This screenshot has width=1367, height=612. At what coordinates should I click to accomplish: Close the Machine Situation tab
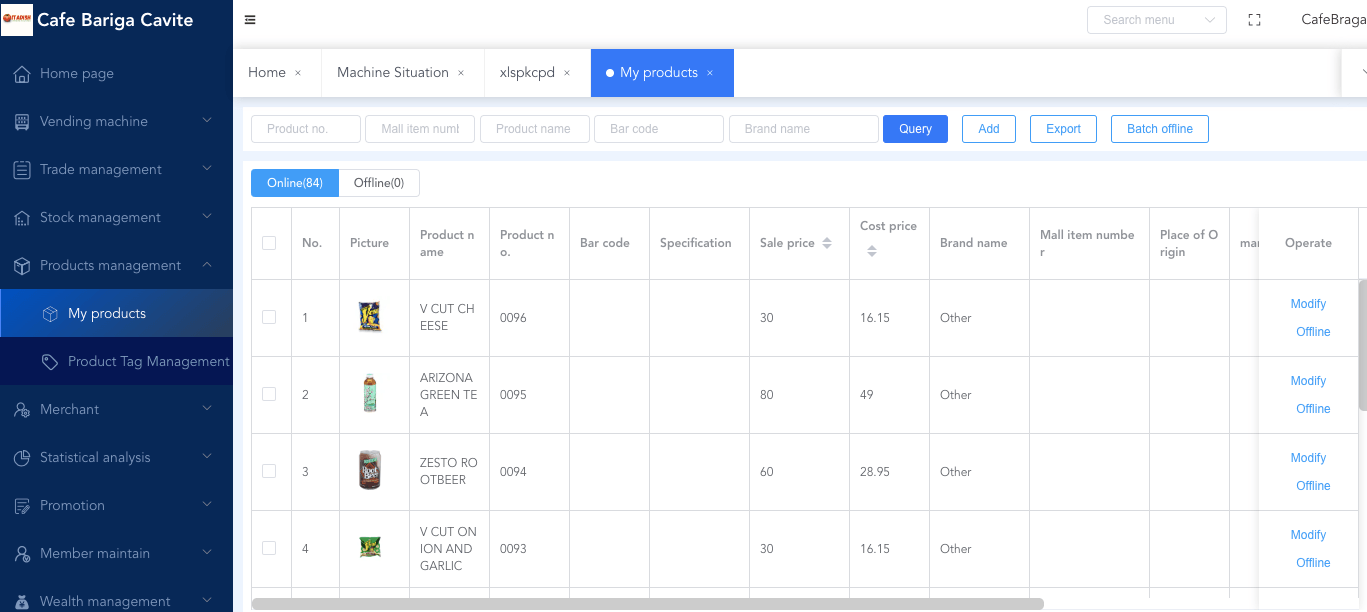click(461, 73)
